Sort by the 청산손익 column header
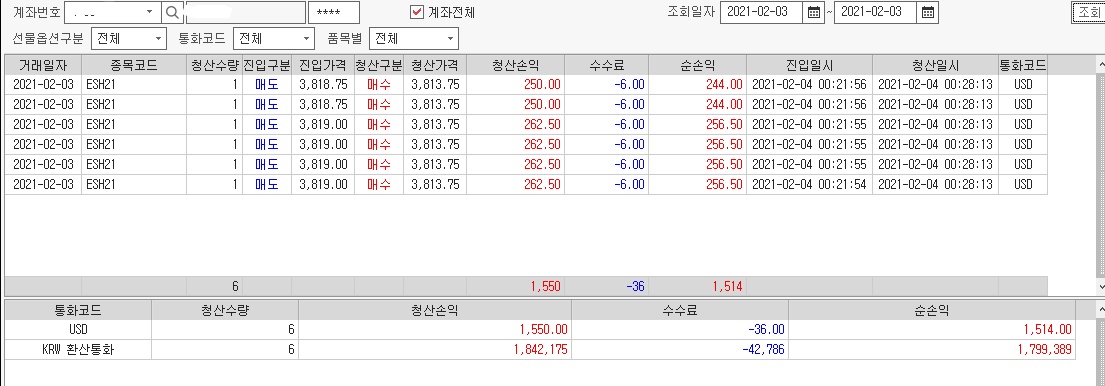Image resolution: width=1105 pixels, height=386 pixels. click(515, 65)
